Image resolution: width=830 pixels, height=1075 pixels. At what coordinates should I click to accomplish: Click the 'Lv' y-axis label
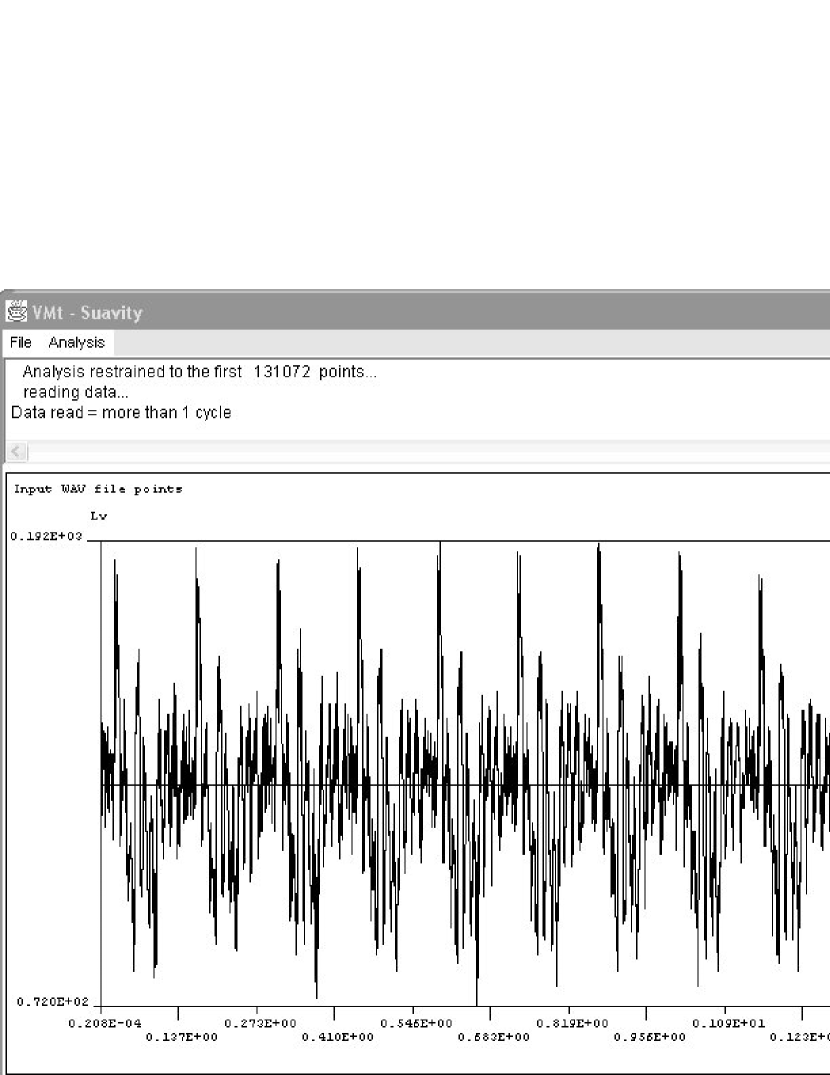[99, 516]
